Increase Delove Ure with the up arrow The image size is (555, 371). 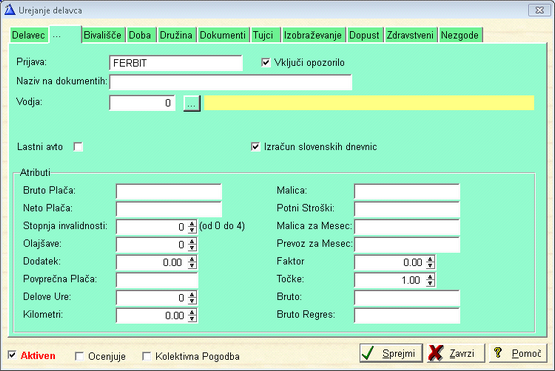(192, 295)
